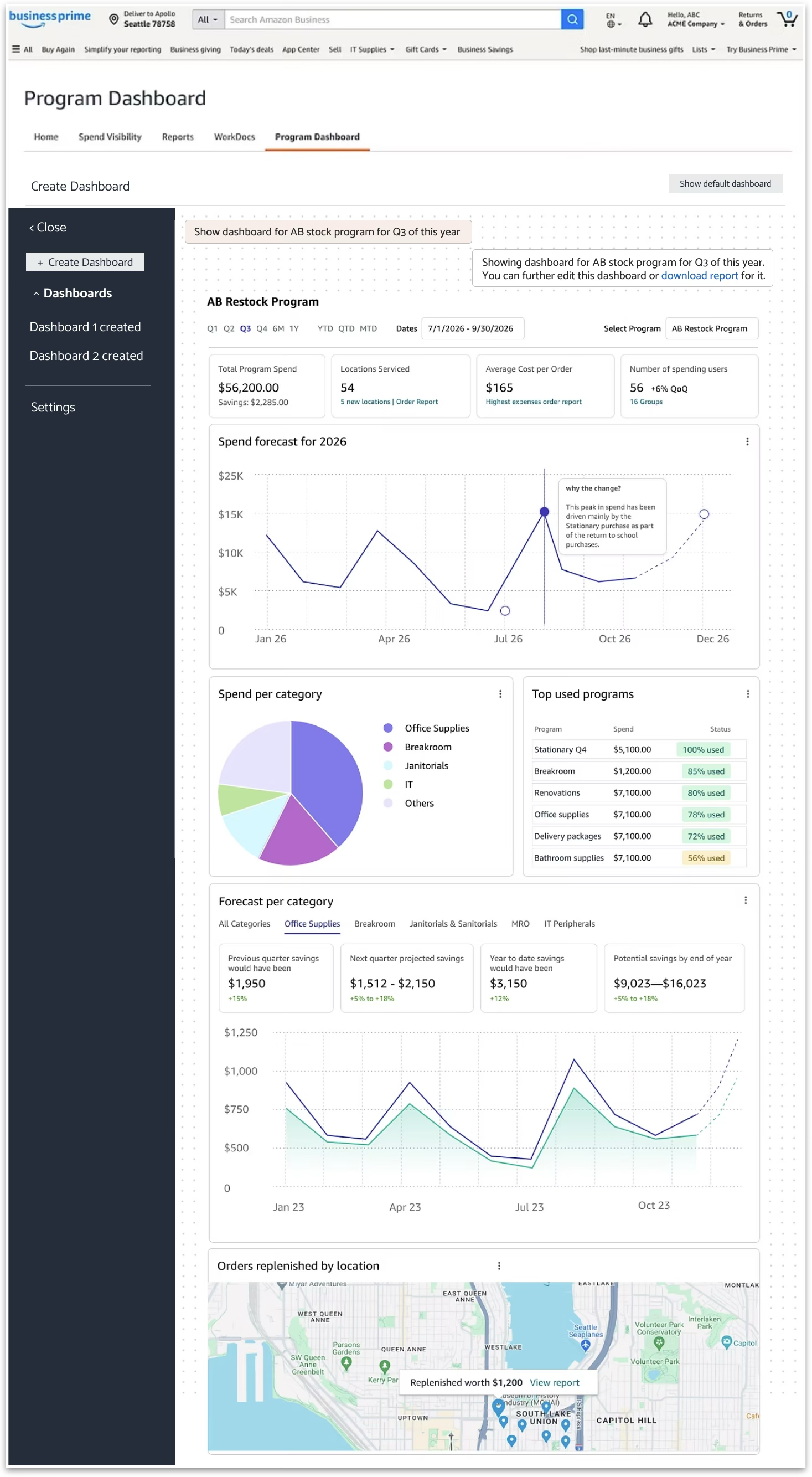Screen dimensions: 812x1477
Task: Click Today's deals in nav bar
Action: click(x=251, y=49)
